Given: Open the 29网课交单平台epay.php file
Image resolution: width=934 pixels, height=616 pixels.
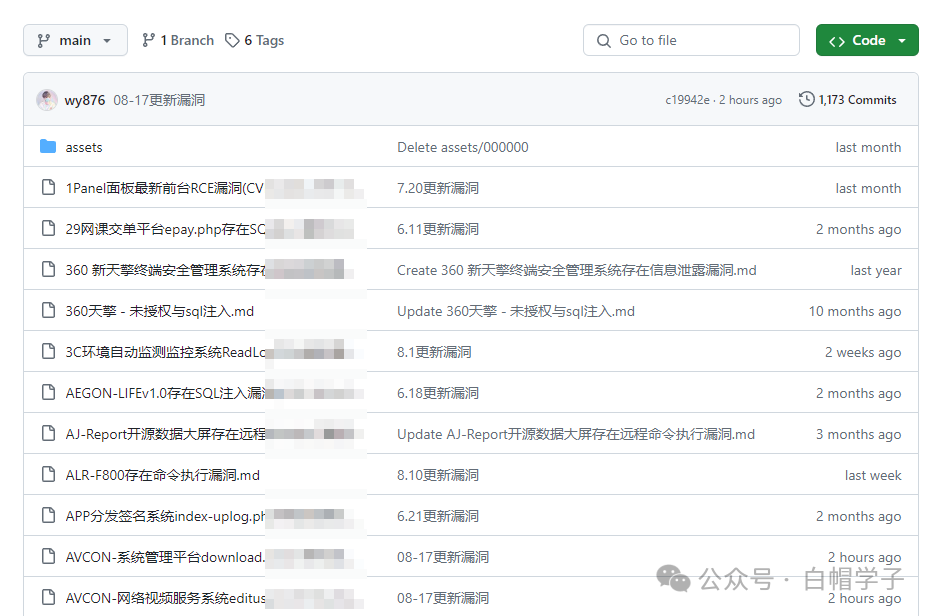Looking at the screenshot, I should [x=166, y=229].
